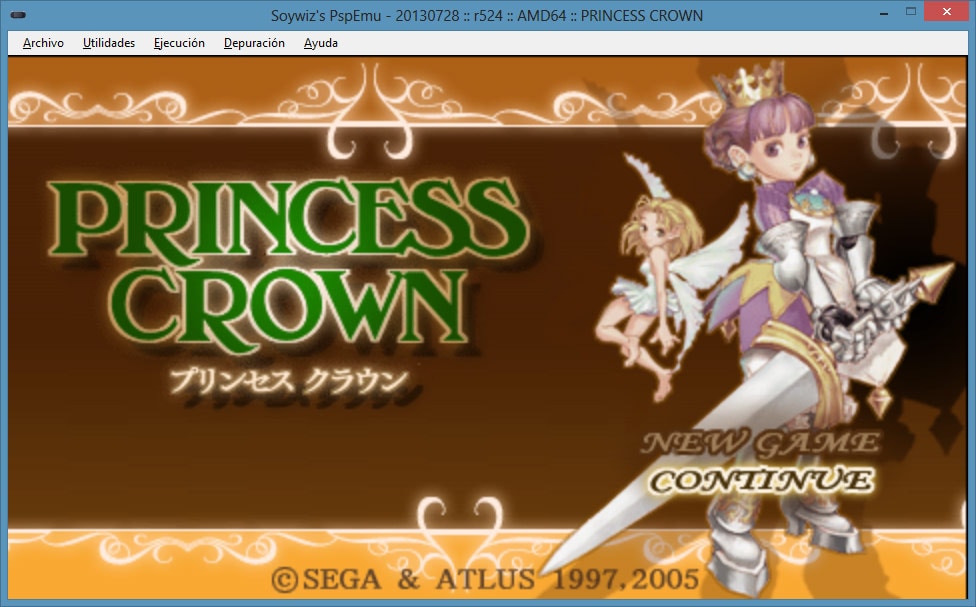The image size is (976, 607).
Task: Open the Archivo menu
Action: click(43, 43)
